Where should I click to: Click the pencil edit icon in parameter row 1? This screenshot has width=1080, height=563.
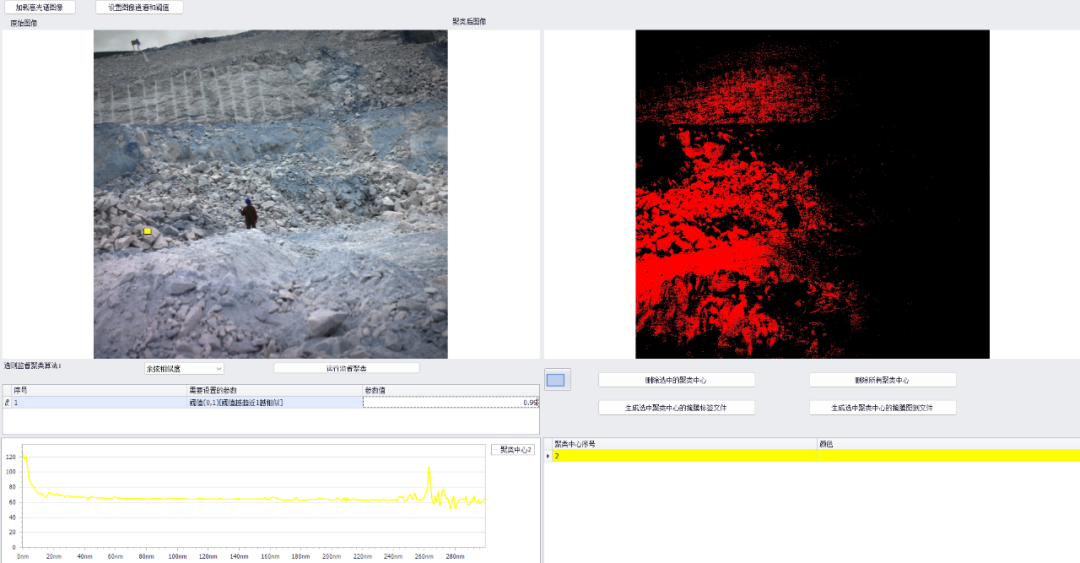point(7,402)
